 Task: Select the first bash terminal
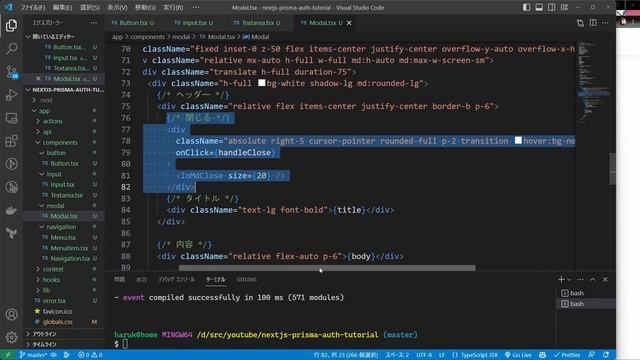coord(586,293)
